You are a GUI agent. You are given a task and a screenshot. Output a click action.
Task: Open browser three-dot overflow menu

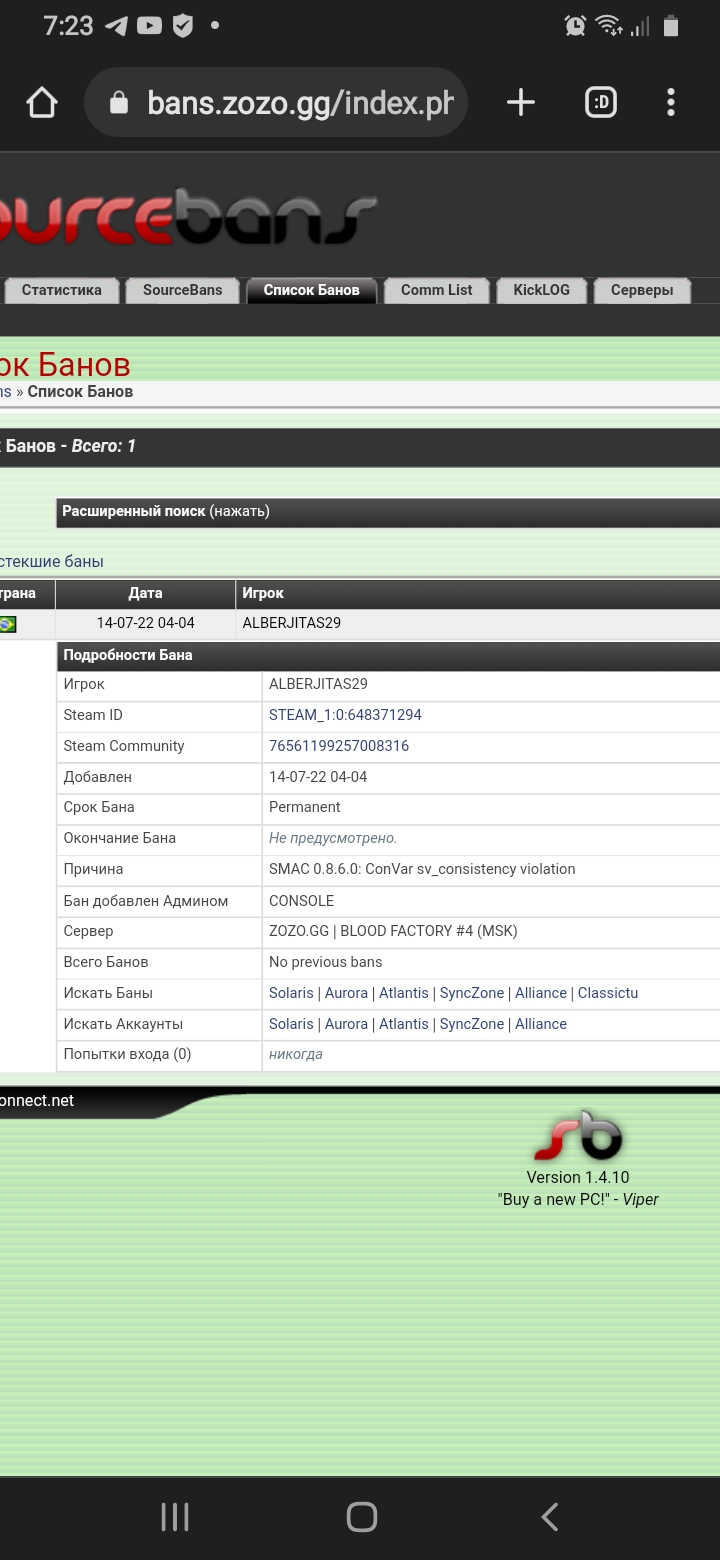tap(670, 102)
